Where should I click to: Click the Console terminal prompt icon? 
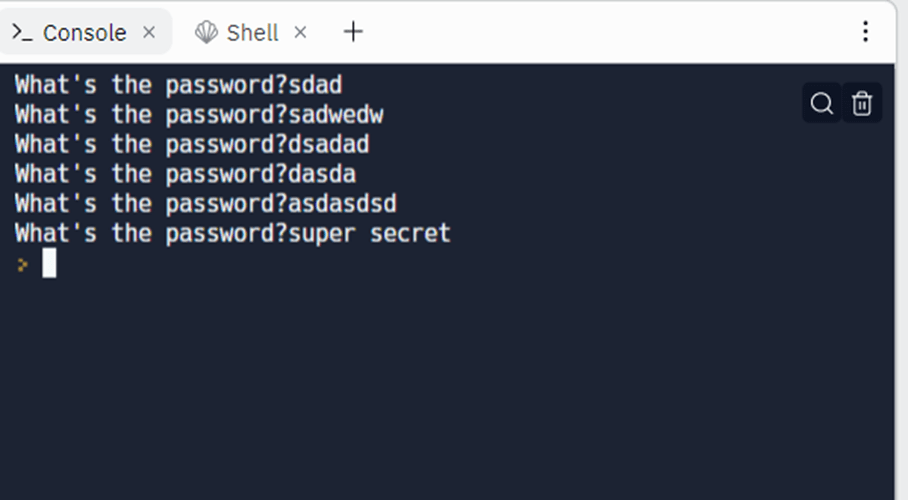pyautogui.click(x=22, y=33)
